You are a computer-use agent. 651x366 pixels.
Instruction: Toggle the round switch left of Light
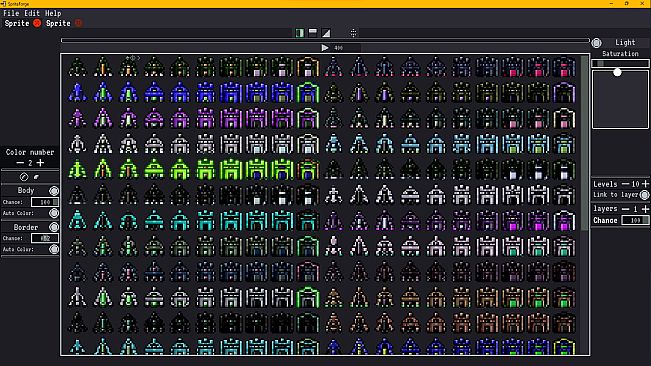pos(597,43)
